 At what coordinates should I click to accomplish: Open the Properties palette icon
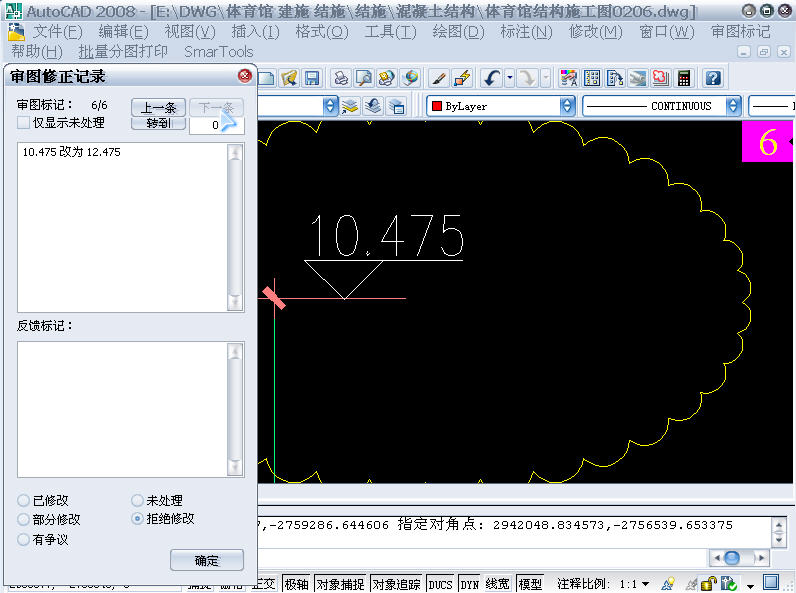point(569,78)
